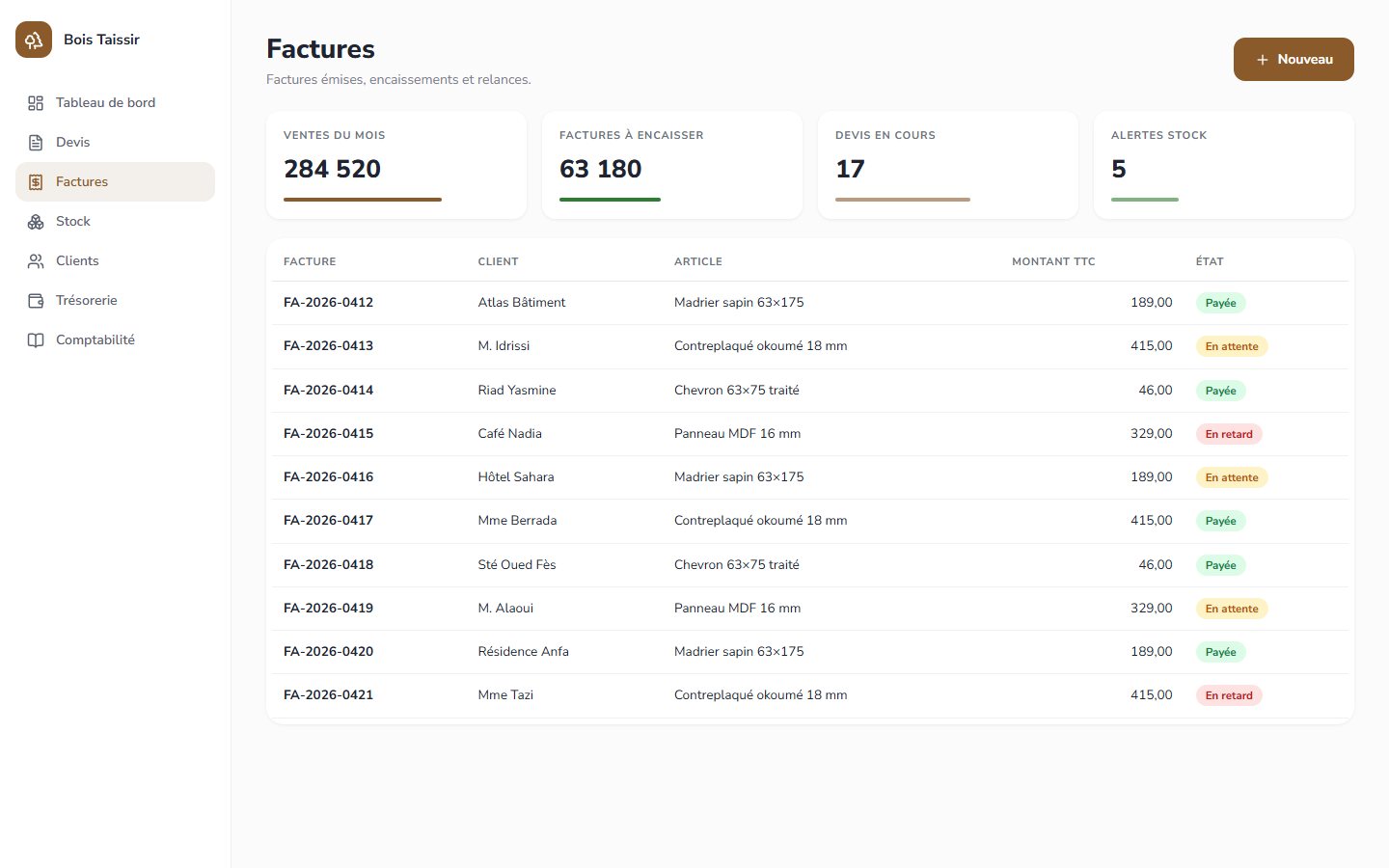
Task: Click the Bois Taissir tree logo icon
Action: tap(34, 40)
